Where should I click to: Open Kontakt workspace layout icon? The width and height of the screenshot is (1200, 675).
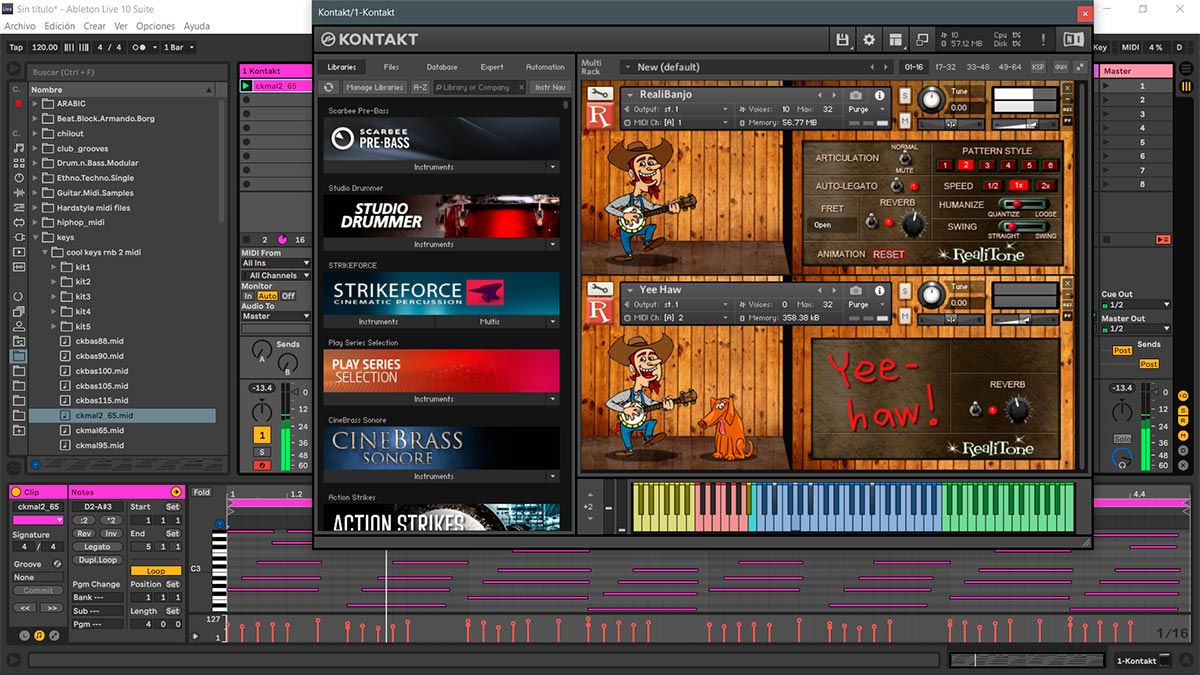point(895,40)
